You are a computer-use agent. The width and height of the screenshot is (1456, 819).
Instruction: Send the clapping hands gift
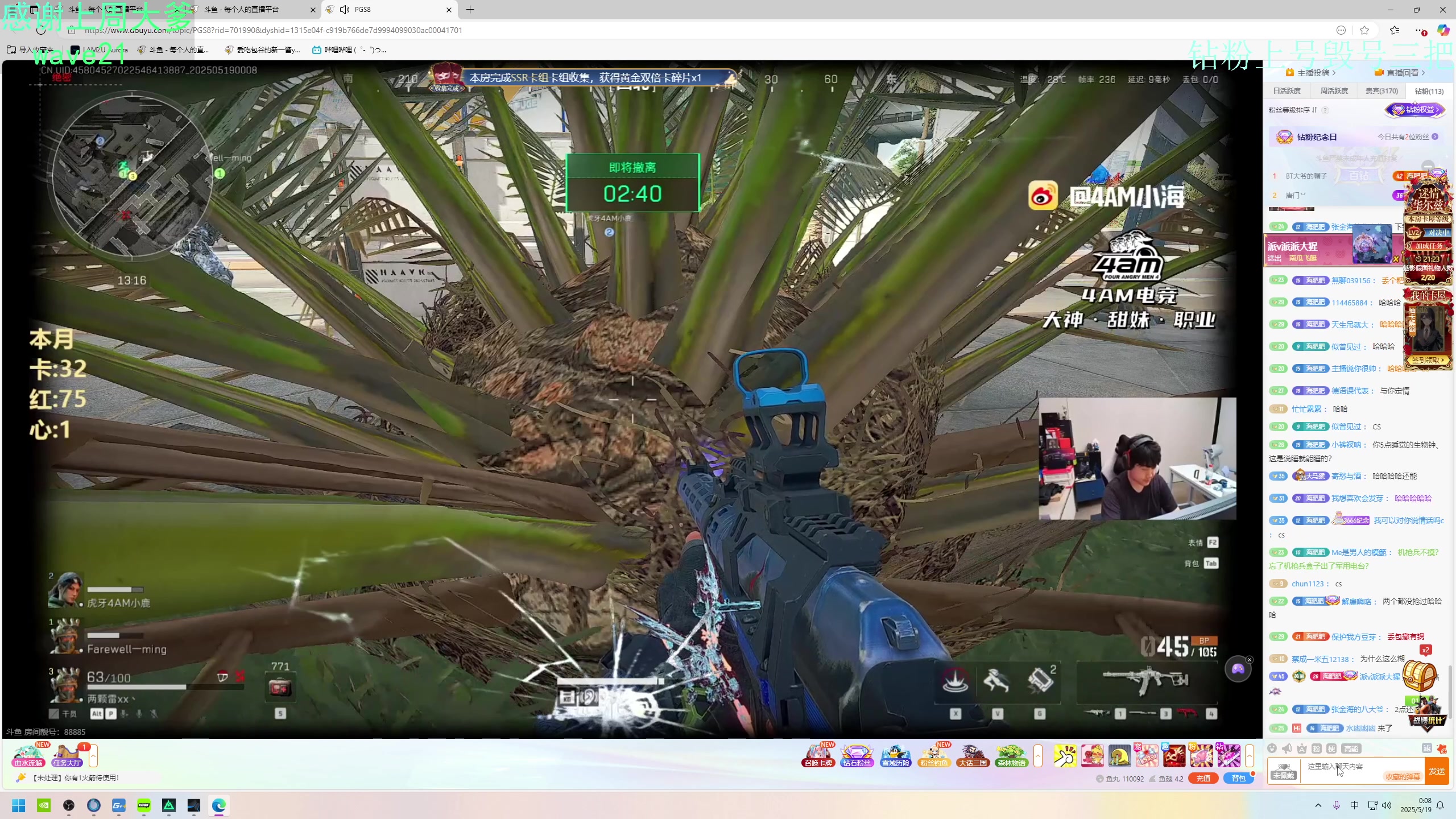1065,756
